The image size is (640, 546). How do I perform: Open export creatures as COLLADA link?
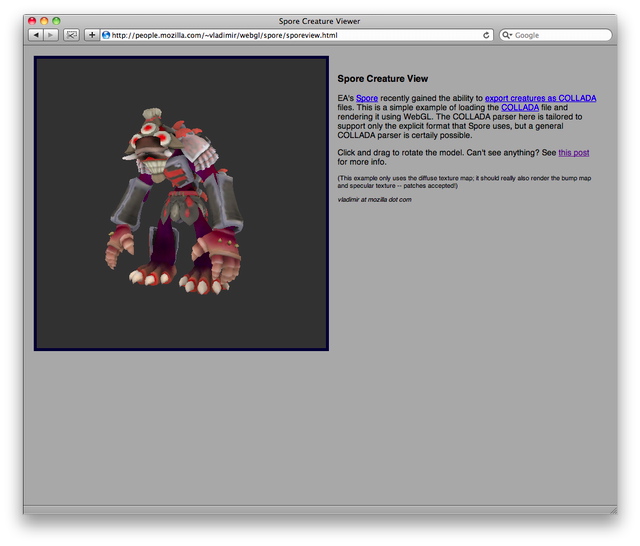coord(540,98)
